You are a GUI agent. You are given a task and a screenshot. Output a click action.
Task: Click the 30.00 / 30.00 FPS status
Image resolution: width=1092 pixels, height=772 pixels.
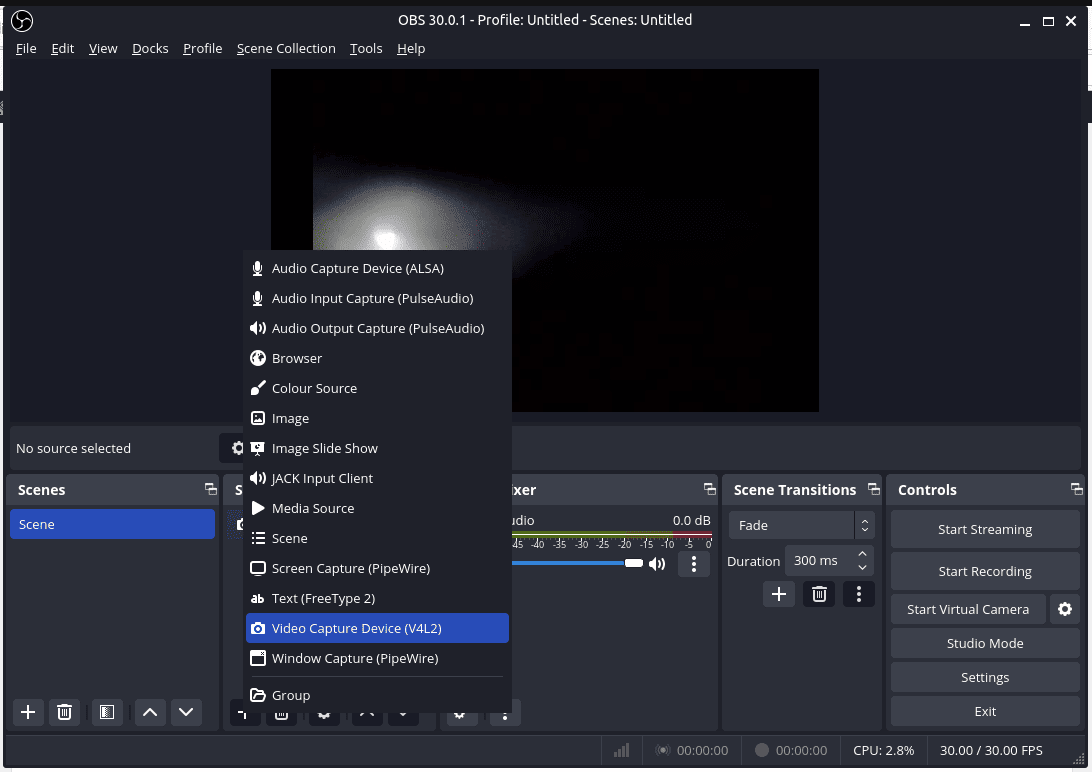tap(991, 750)
